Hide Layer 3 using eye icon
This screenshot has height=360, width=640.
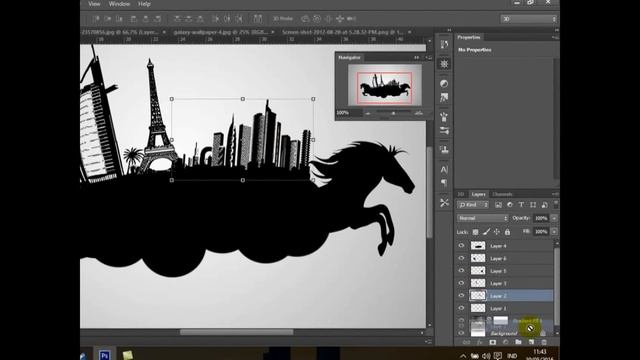(x=461, y=283)
